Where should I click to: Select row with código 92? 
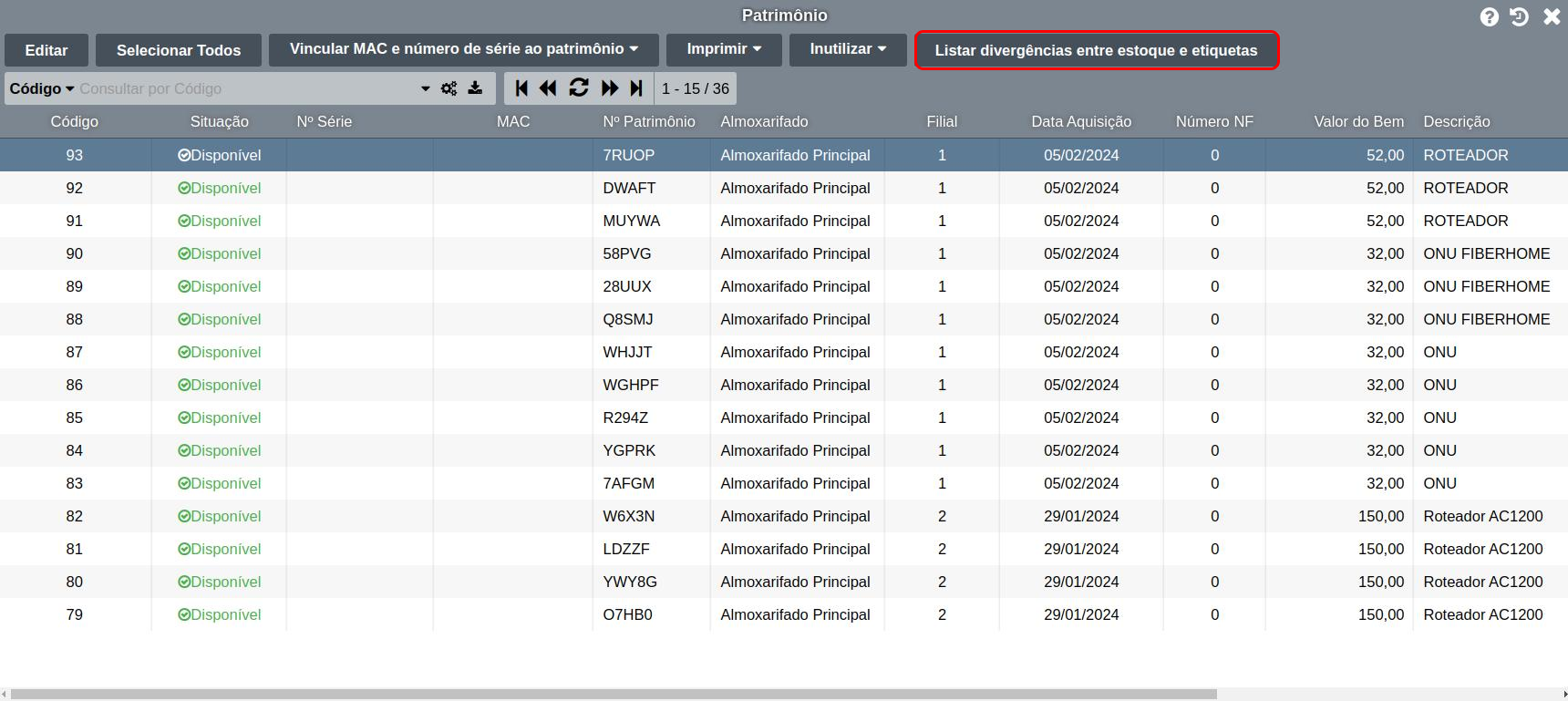[x=784, y=188]
